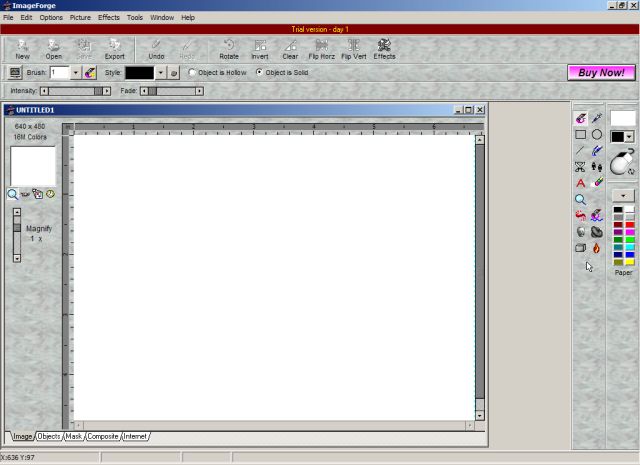Activate the magnifier tool in the tool palette

pyautogui.click(x=580, y=199)
